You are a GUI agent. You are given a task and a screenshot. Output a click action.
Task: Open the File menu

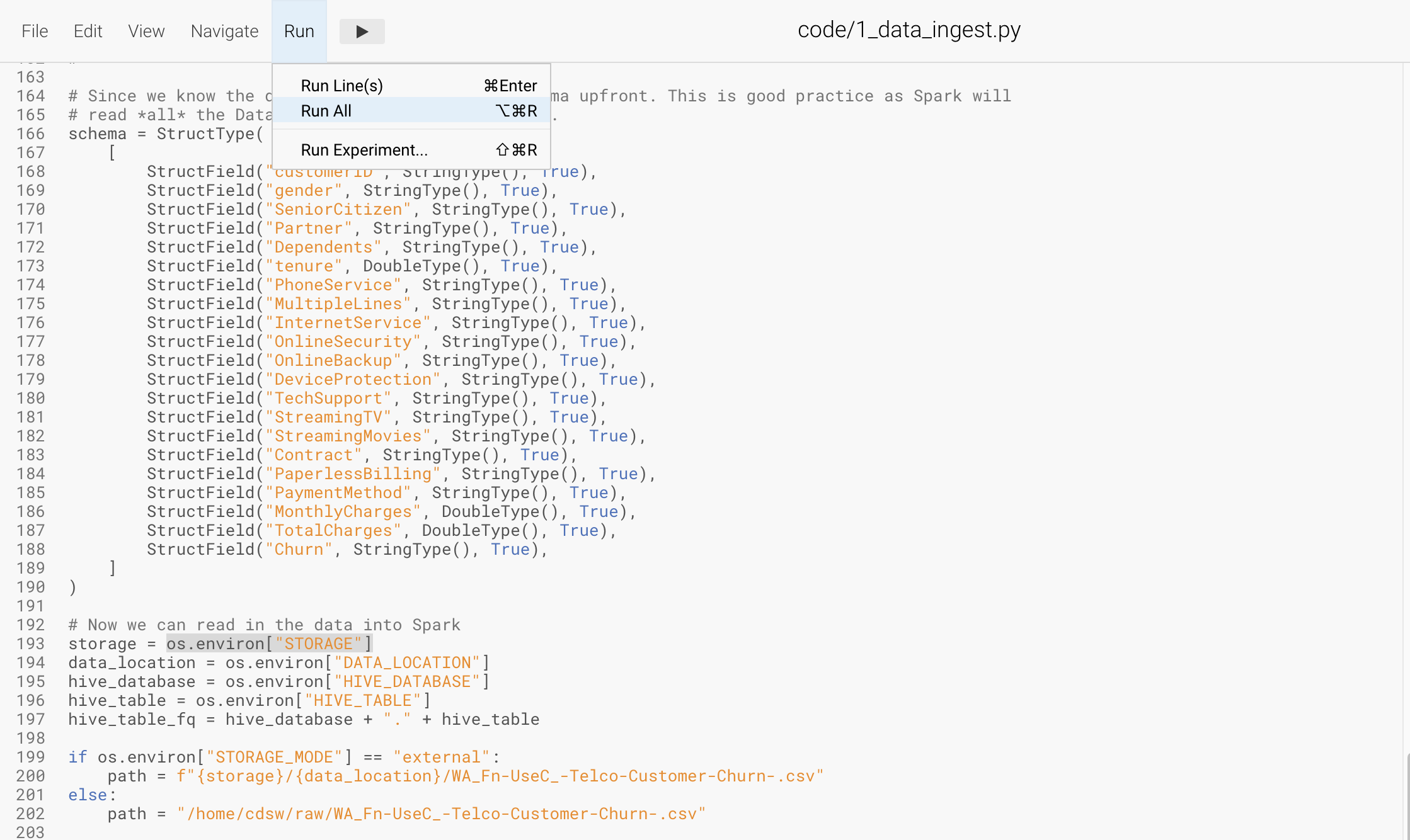[35, 31]
